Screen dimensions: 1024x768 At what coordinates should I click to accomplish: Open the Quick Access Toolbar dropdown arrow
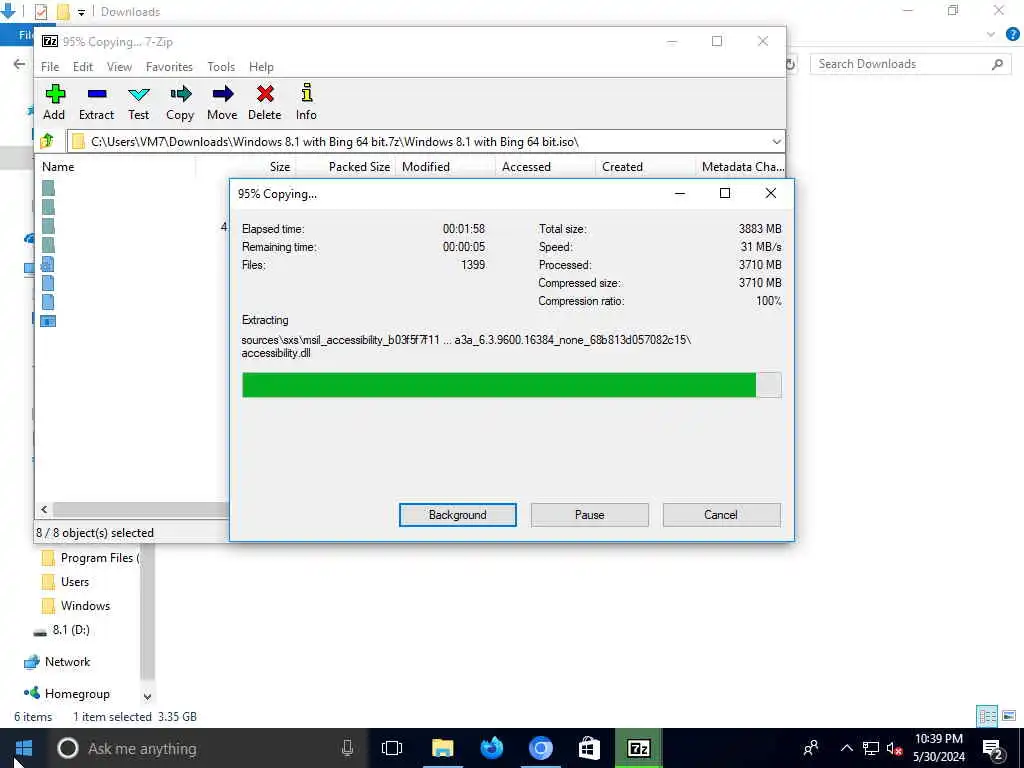81,12
